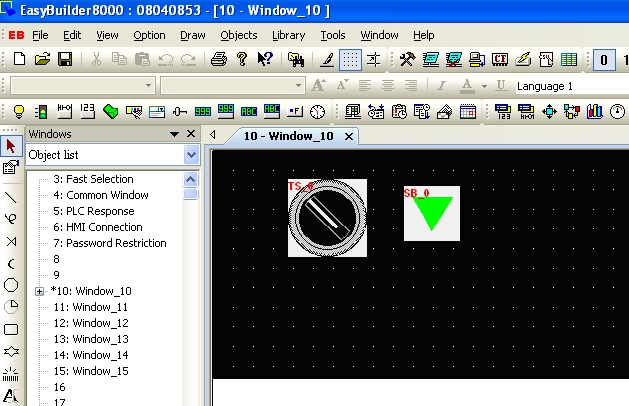The image size is (629, 406).
Task: Open System Parameter Settings hammer icon
Action: [x=407, y=60]
